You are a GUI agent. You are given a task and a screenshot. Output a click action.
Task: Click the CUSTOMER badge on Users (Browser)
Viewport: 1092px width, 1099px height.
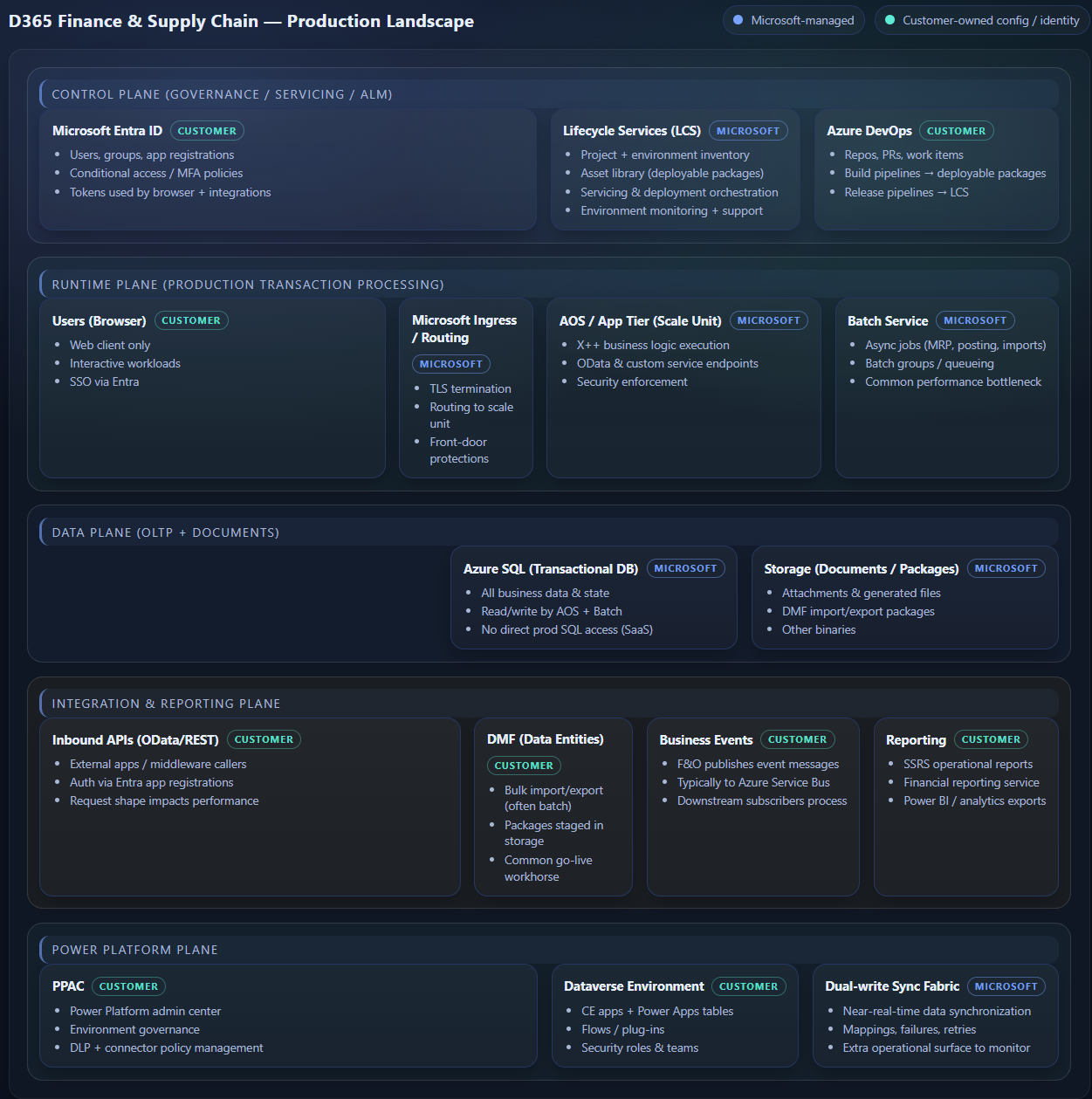[191, 320]
